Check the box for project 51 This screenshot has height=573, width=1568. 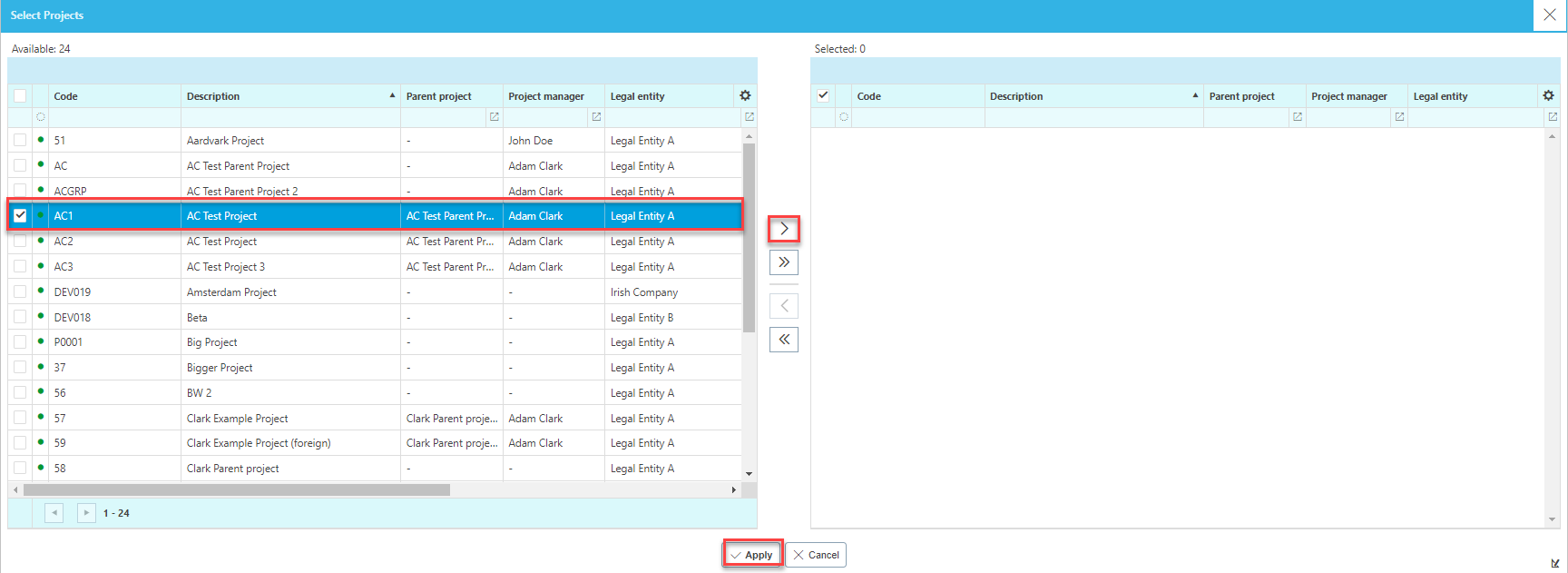click(x=20, y=140)
